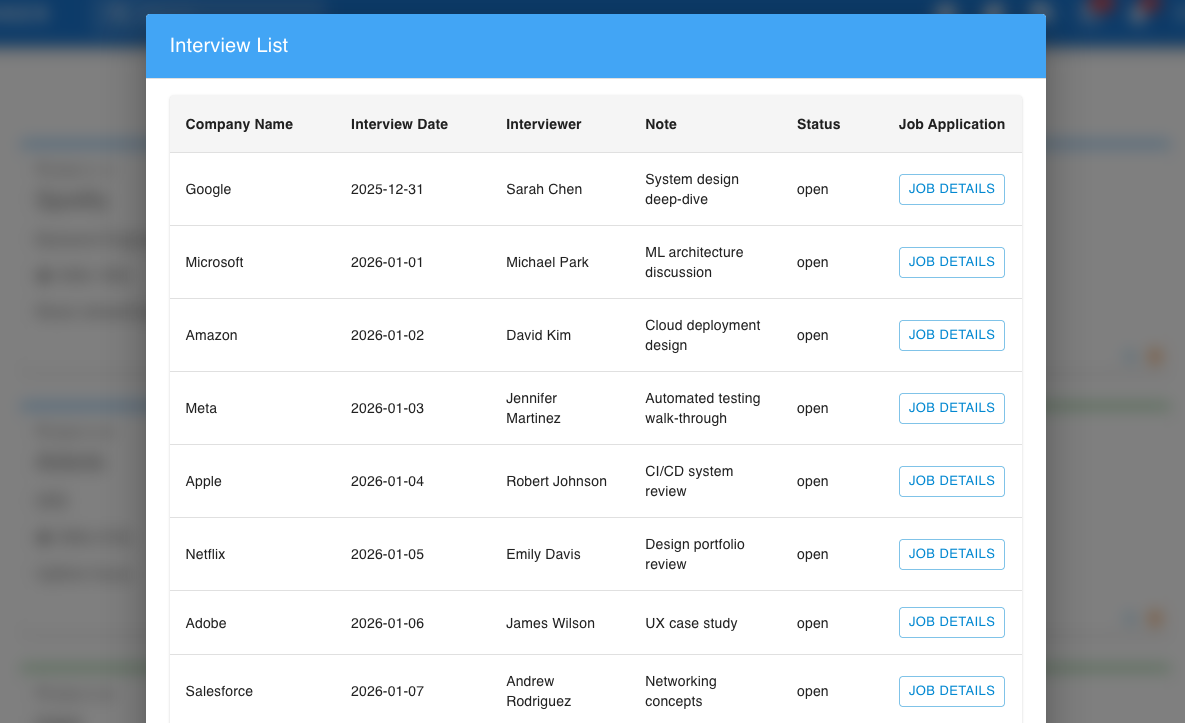The width and height of the screenshot is (1185, 723).
Task: Click the Job Application column header
Action: tap(951, 125)
